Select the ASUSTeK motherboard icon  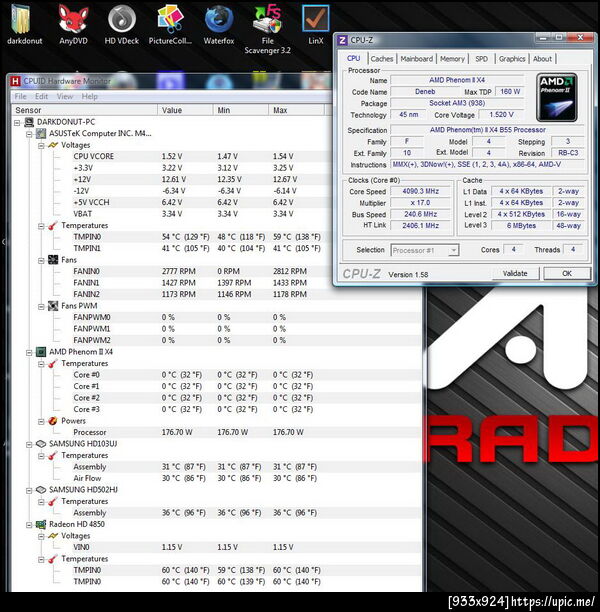coord(41,133)
